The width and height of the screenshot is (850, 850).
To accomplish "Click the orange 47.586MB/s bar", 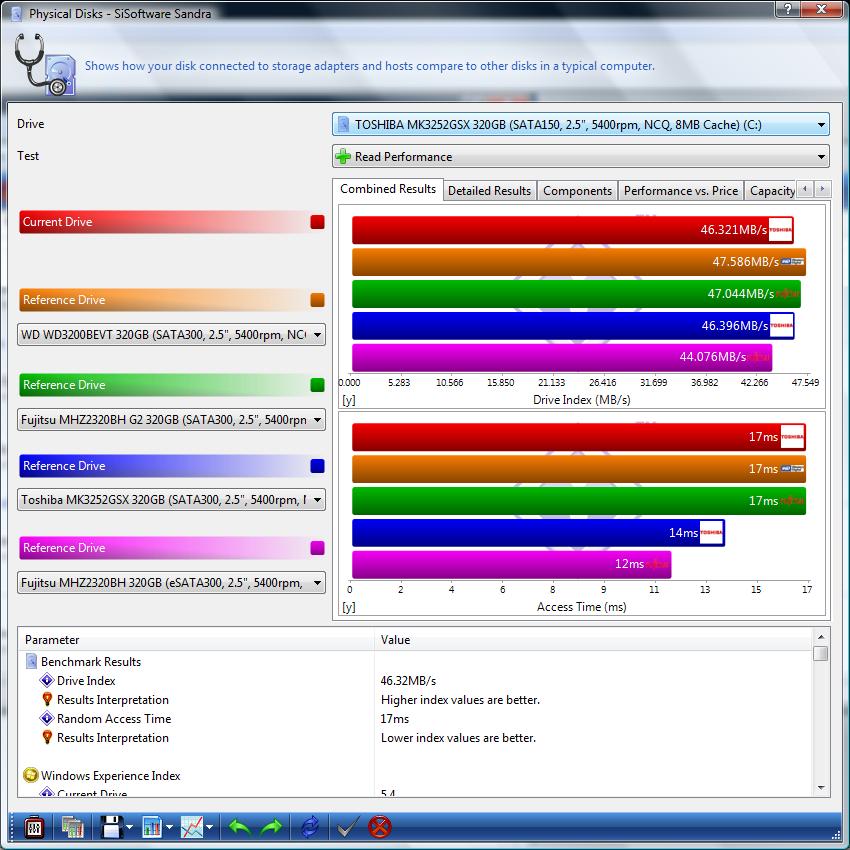I will pos(578,262).
